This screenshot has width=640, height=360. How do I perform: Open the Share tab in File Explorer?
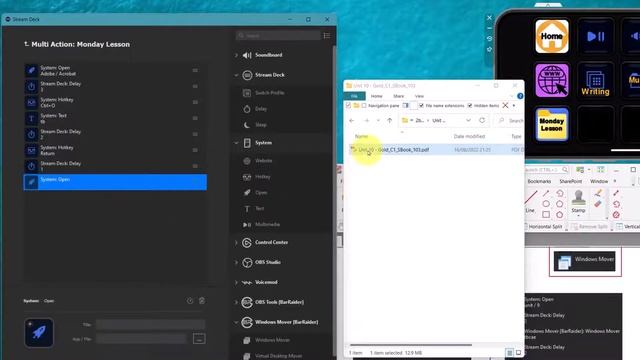point(398,96)
